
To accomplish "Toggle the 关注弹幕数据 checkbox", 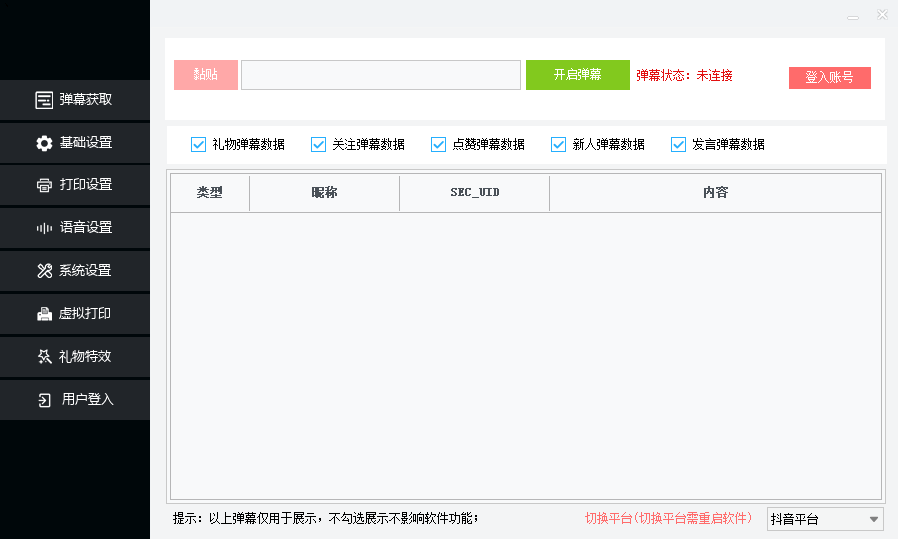I will coord(318,144).
